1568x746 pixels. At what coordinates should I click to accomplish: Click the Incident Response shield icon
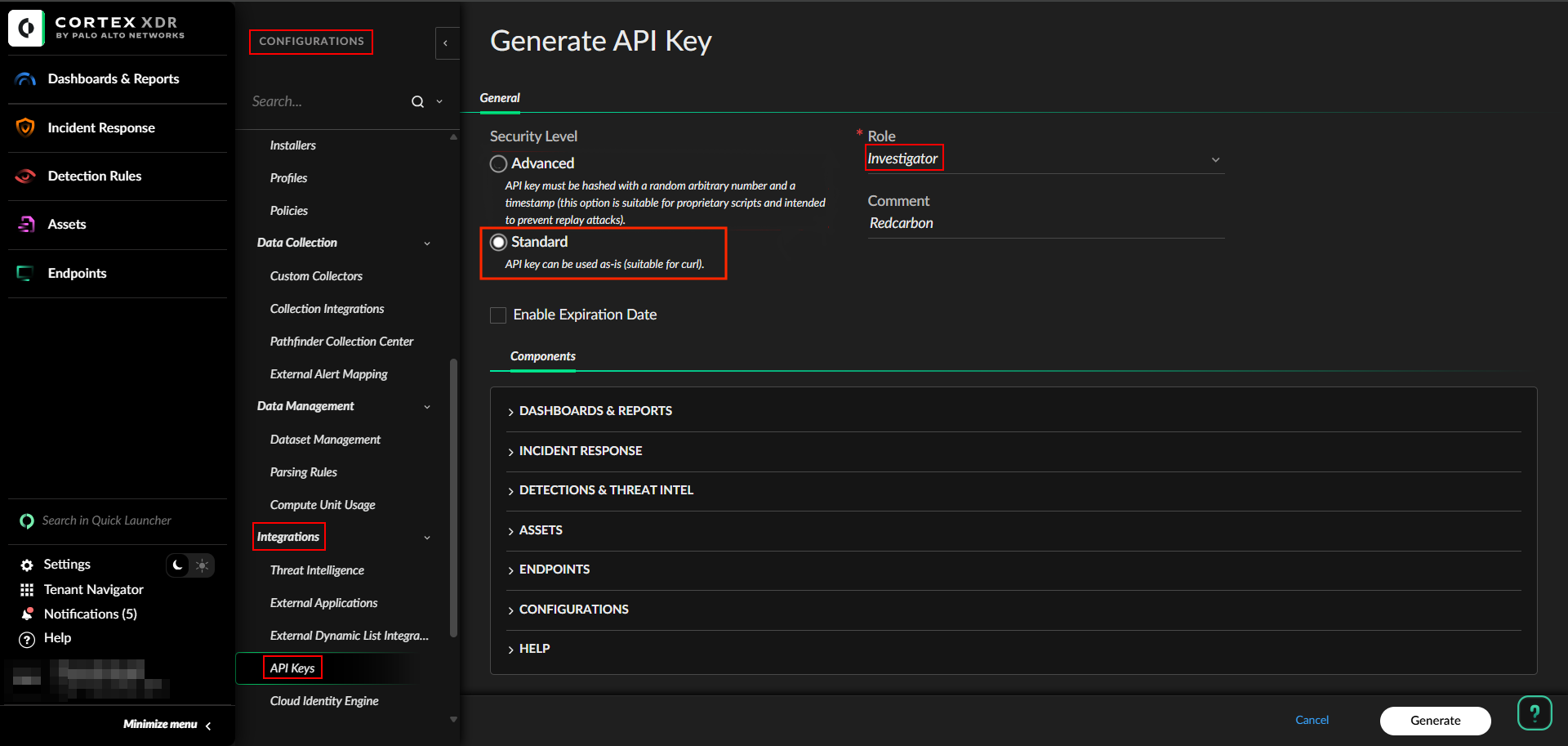click(26, 127)
